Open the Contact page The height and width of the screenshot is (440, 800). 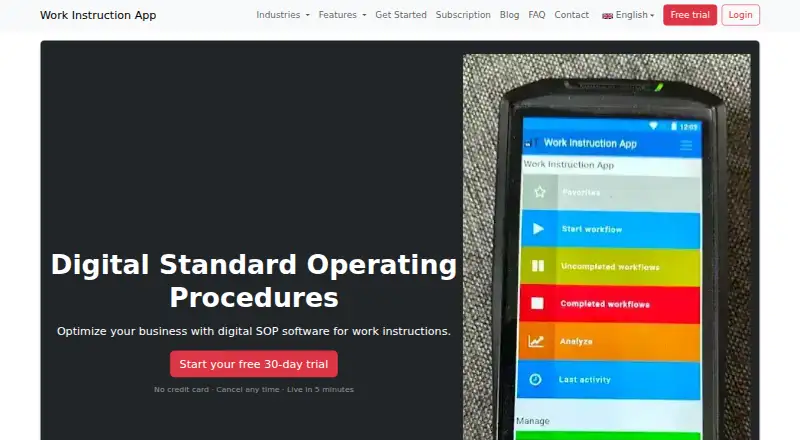[x=571, y=15]
